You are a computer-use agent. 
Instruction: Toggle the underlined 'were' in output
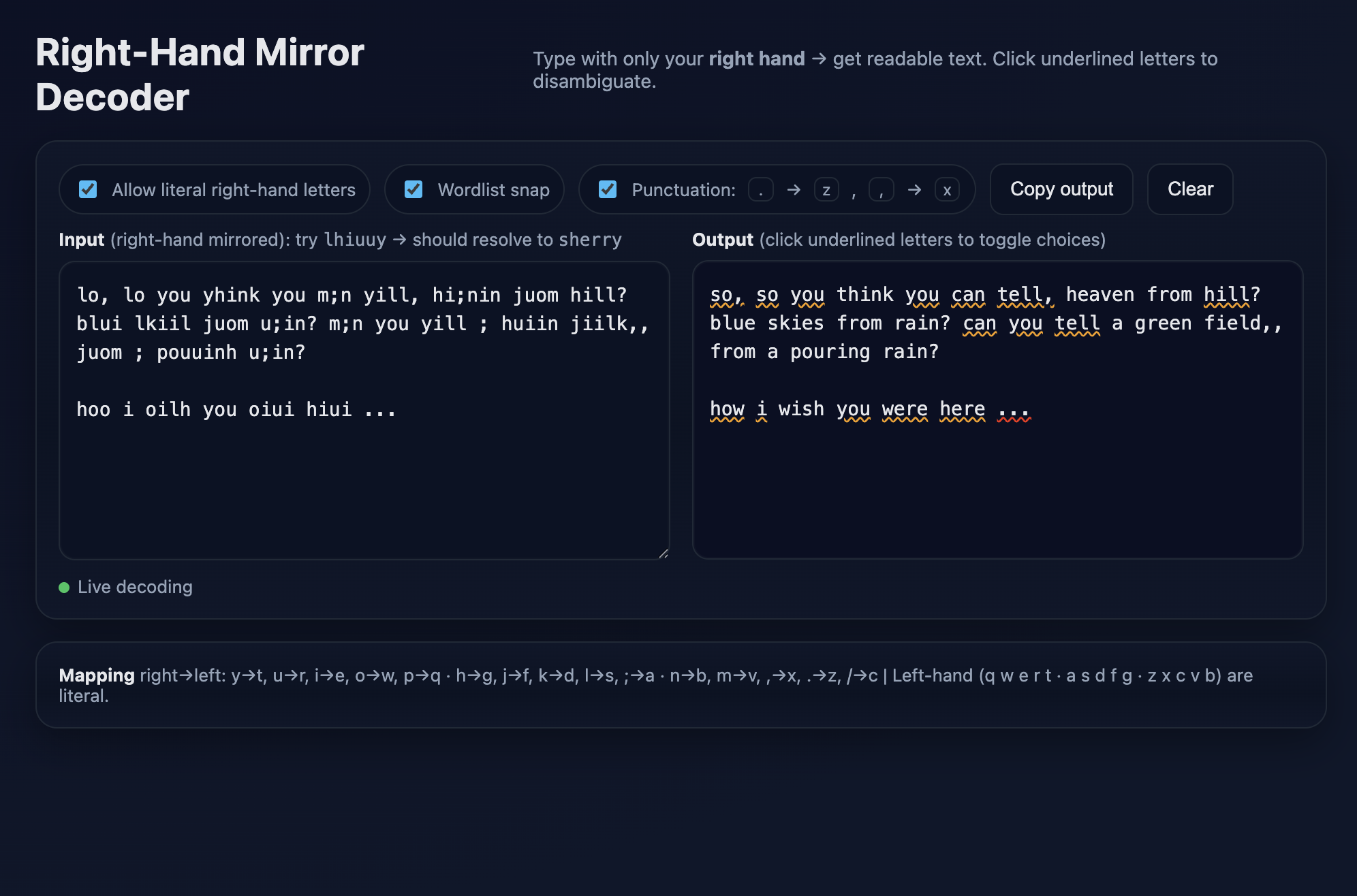[x=904, y=409]
